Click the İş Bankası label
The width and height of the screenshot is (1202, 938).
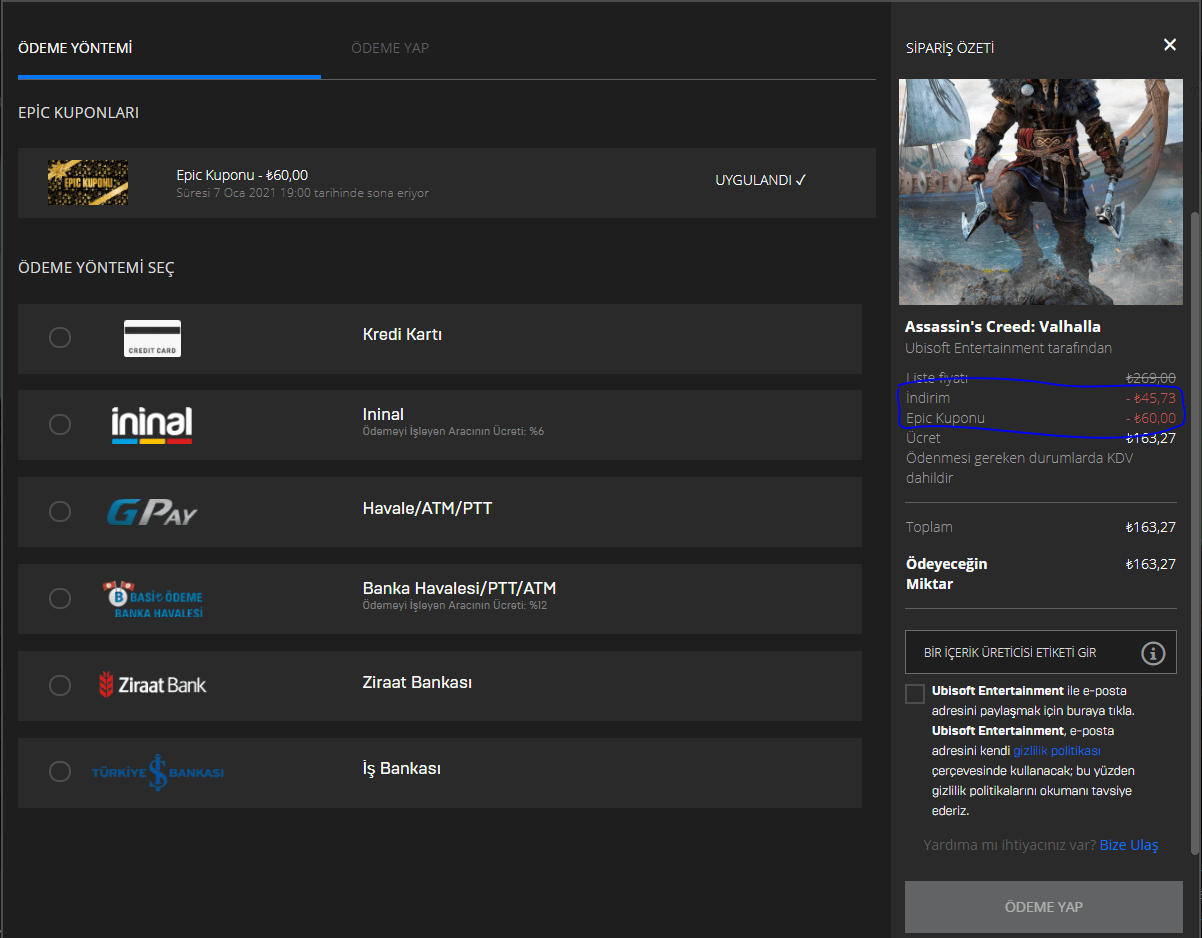coord(401,769)
